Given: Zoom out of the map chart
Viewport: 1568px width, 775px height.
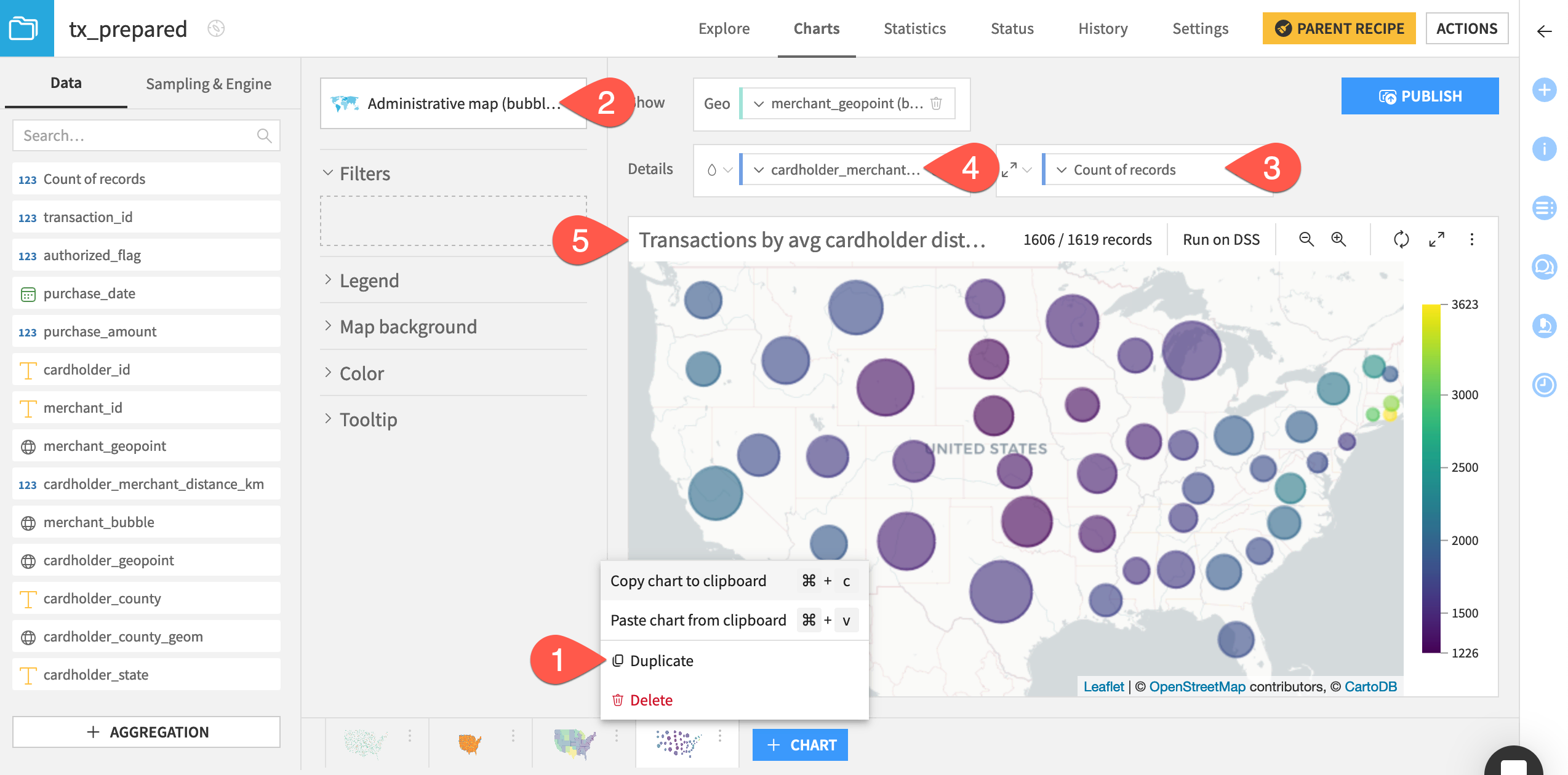Looking at the screenshot, I should coord(1306,239).
